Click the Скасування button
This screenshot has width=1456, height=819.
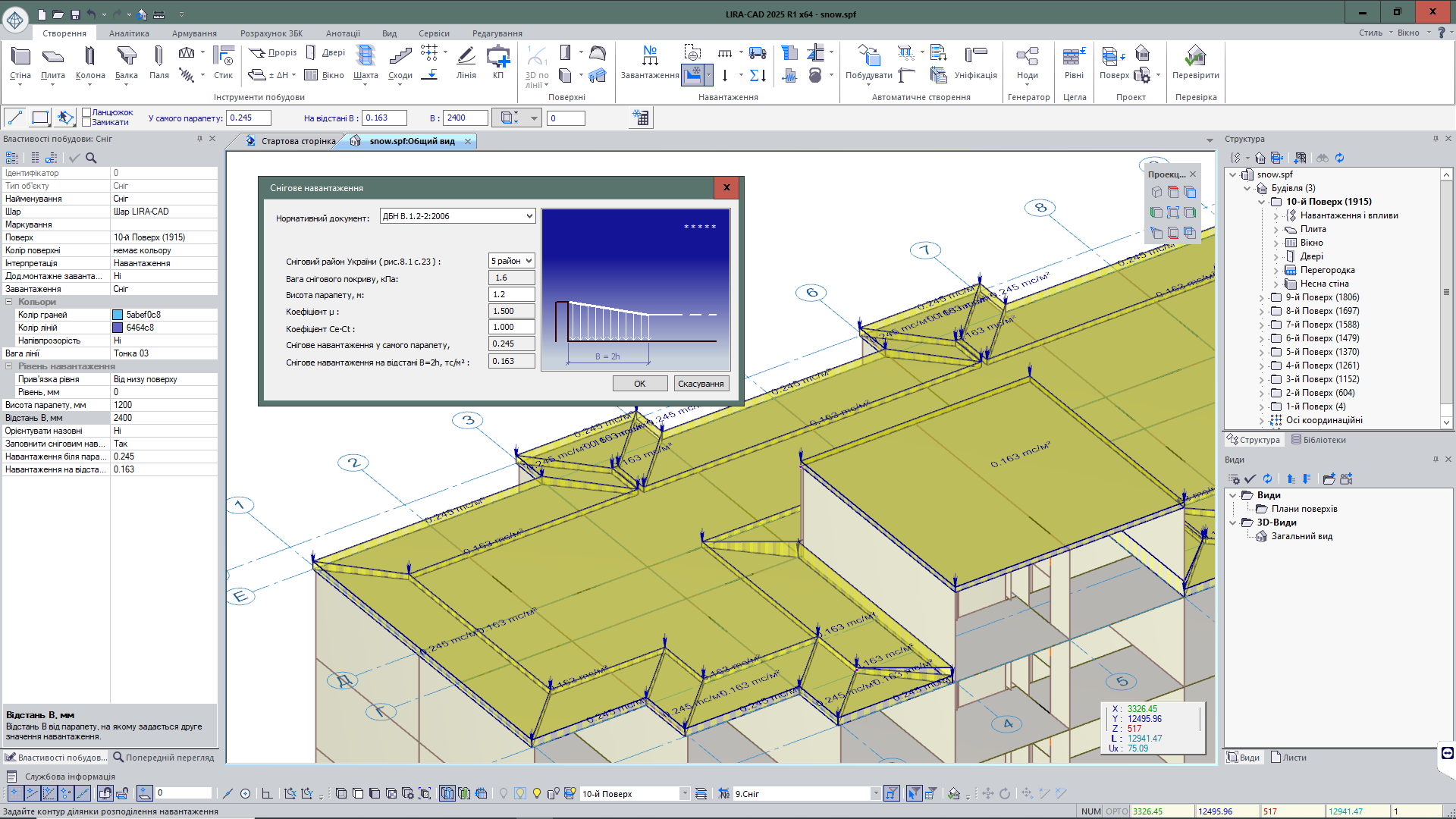pos(701,384)
